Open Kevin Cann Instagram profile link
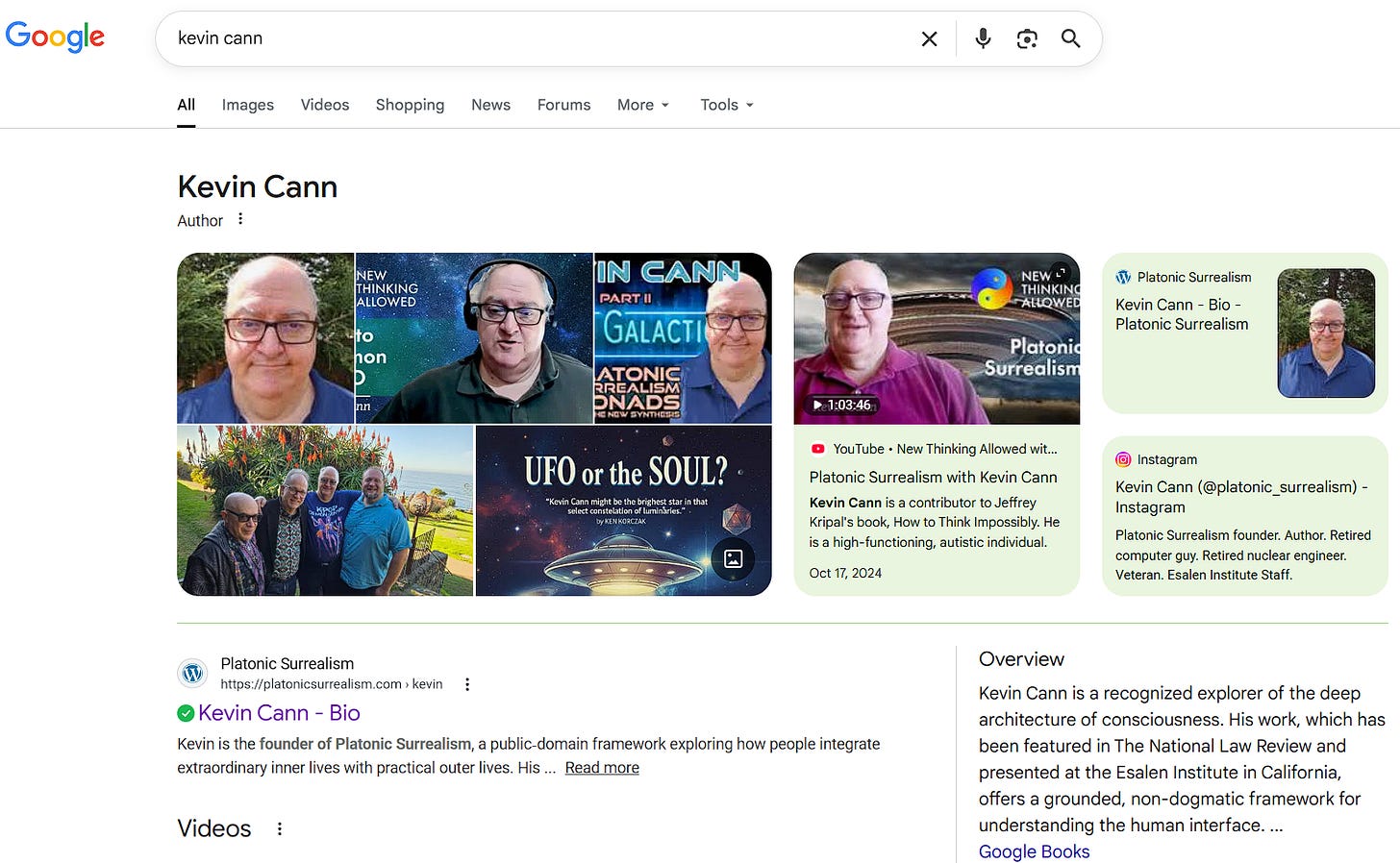 click(1241, 497)
